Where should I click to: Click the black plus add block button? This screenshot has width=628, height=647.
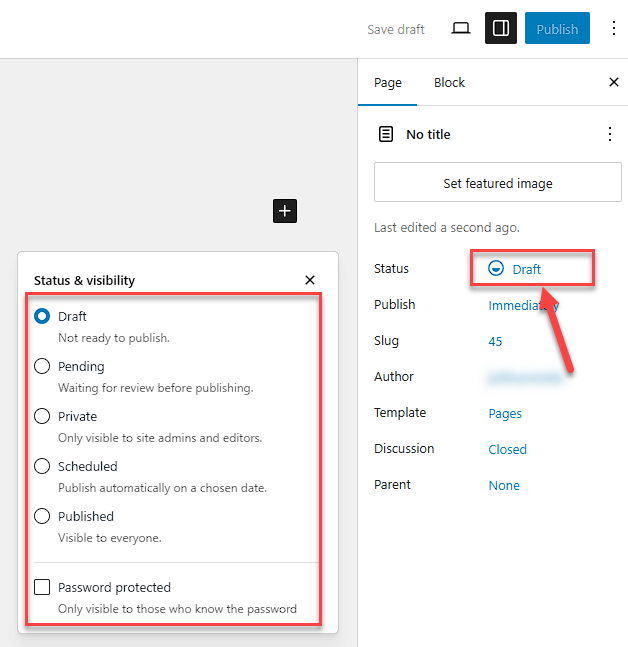(285, 210)
